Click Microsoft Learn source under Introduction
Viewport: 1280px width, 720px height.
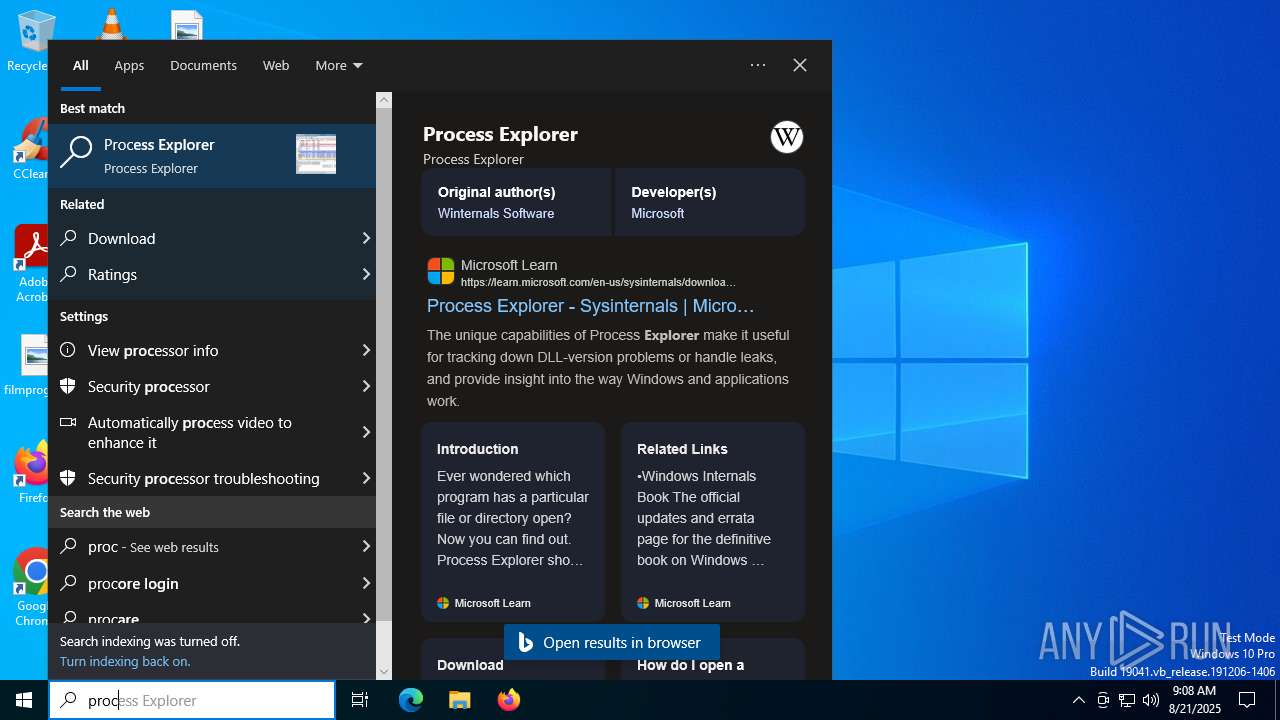click(x=484, y=603)
